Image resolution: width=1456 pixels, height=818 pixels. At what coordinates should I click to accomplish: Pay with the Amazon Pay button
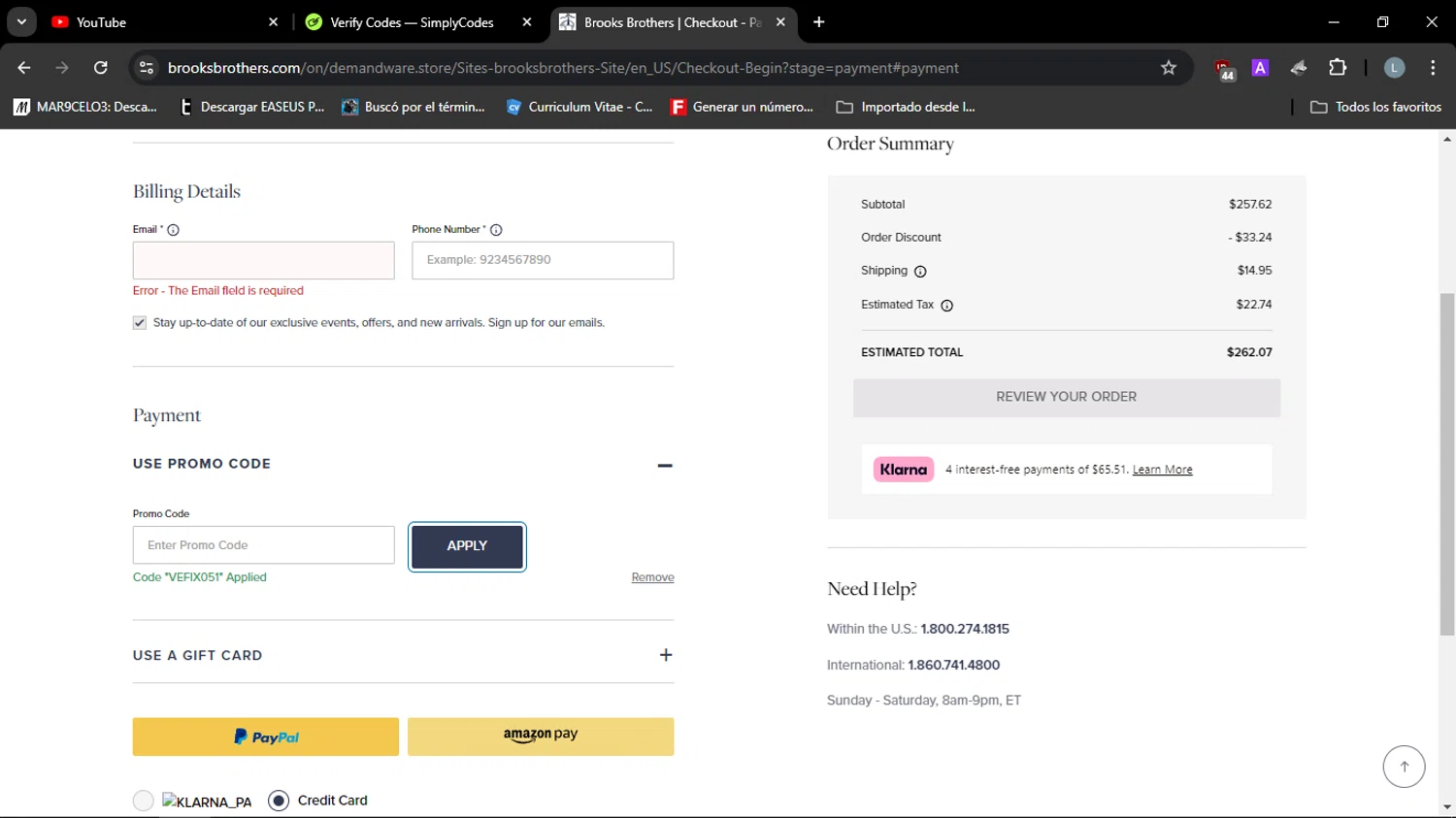click(541, 736)
